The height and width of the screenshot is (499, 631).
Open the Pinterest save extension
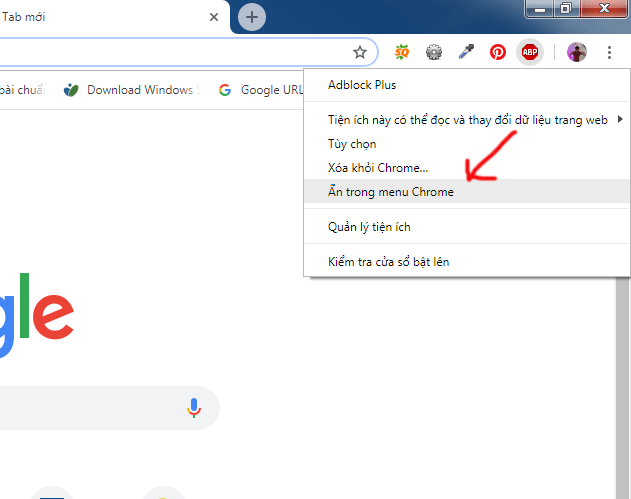(x=498, y=52)
